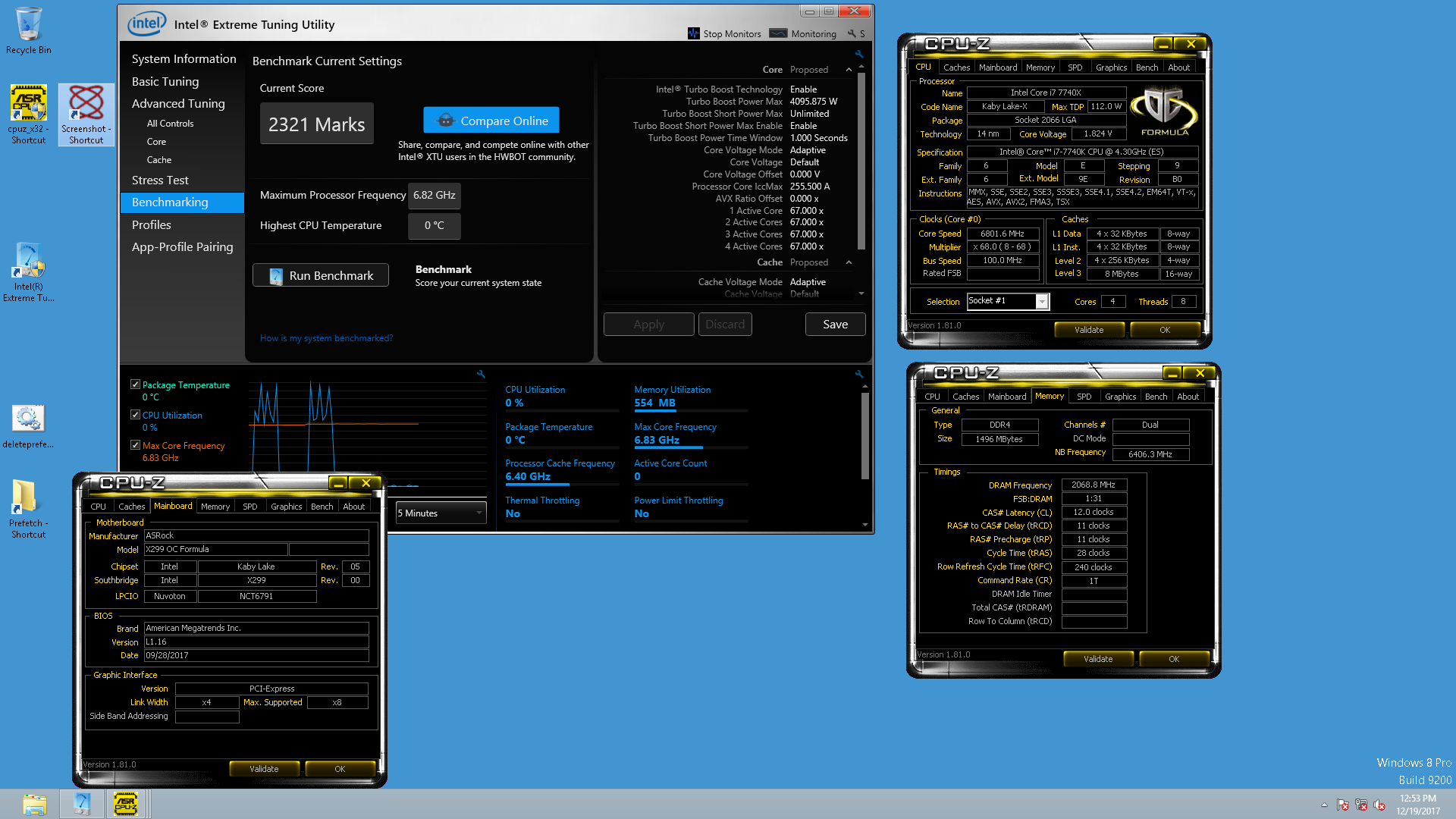
Task: Click Validate in the CPU tab CPU-Z window
Action: 1089,330
